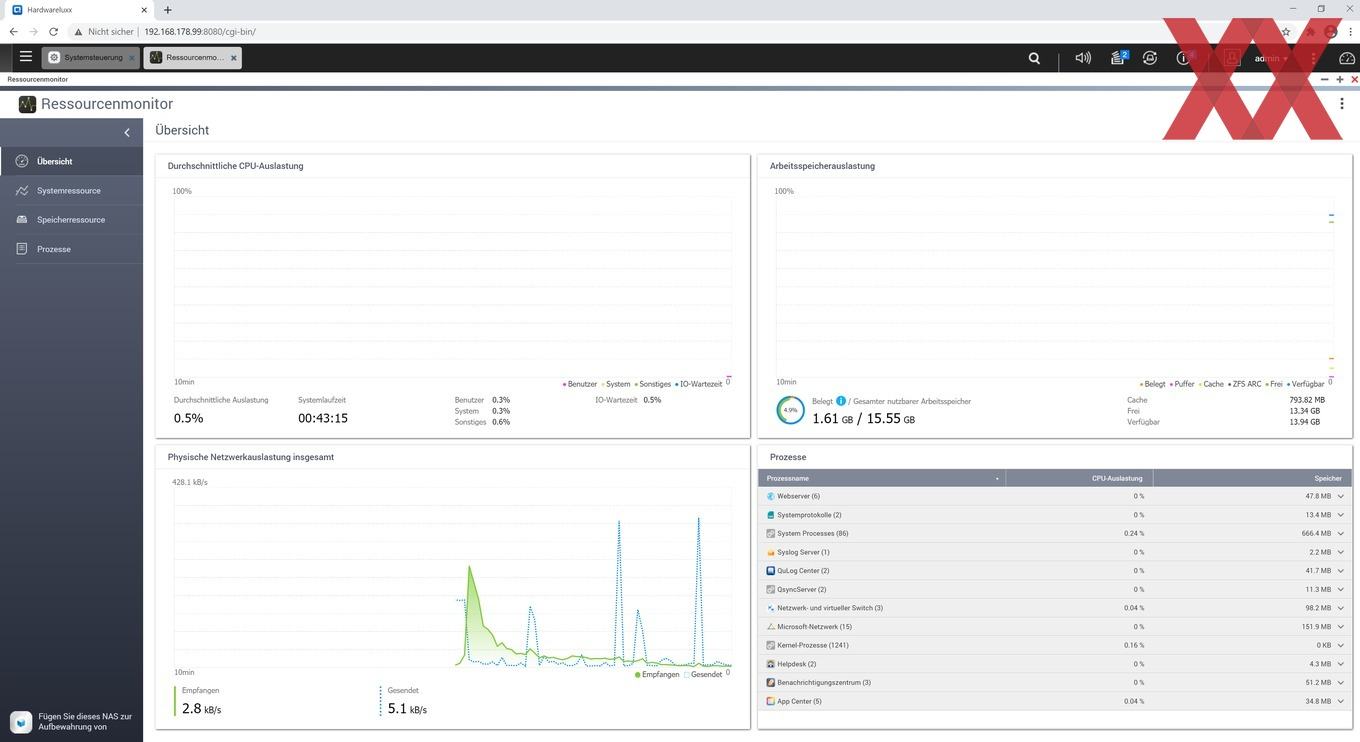This screenshot has height=742, width=1360.
Task: Click the App Center process icon
Action: coord(770,701)
